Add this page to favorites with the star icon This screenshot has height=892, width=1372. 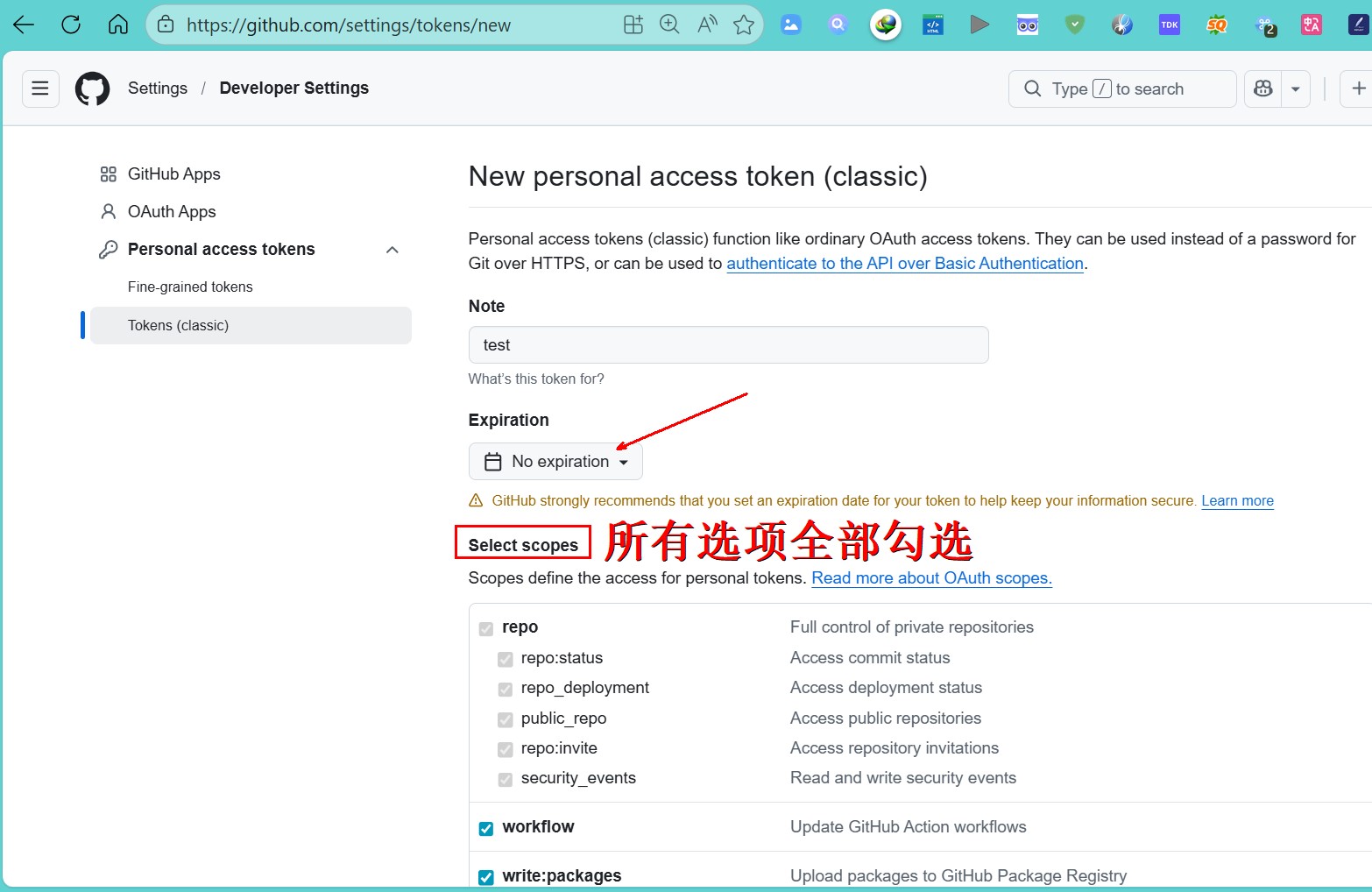[x=744, y=25]
